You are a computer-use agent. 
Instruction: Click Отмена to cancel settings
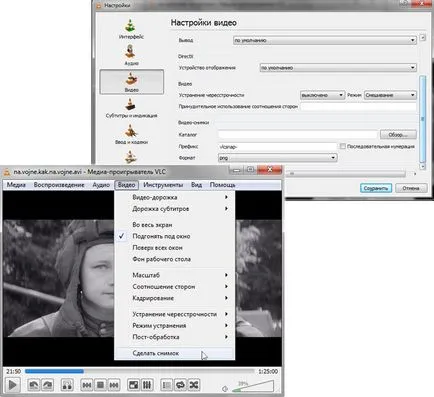coord(411,188)
